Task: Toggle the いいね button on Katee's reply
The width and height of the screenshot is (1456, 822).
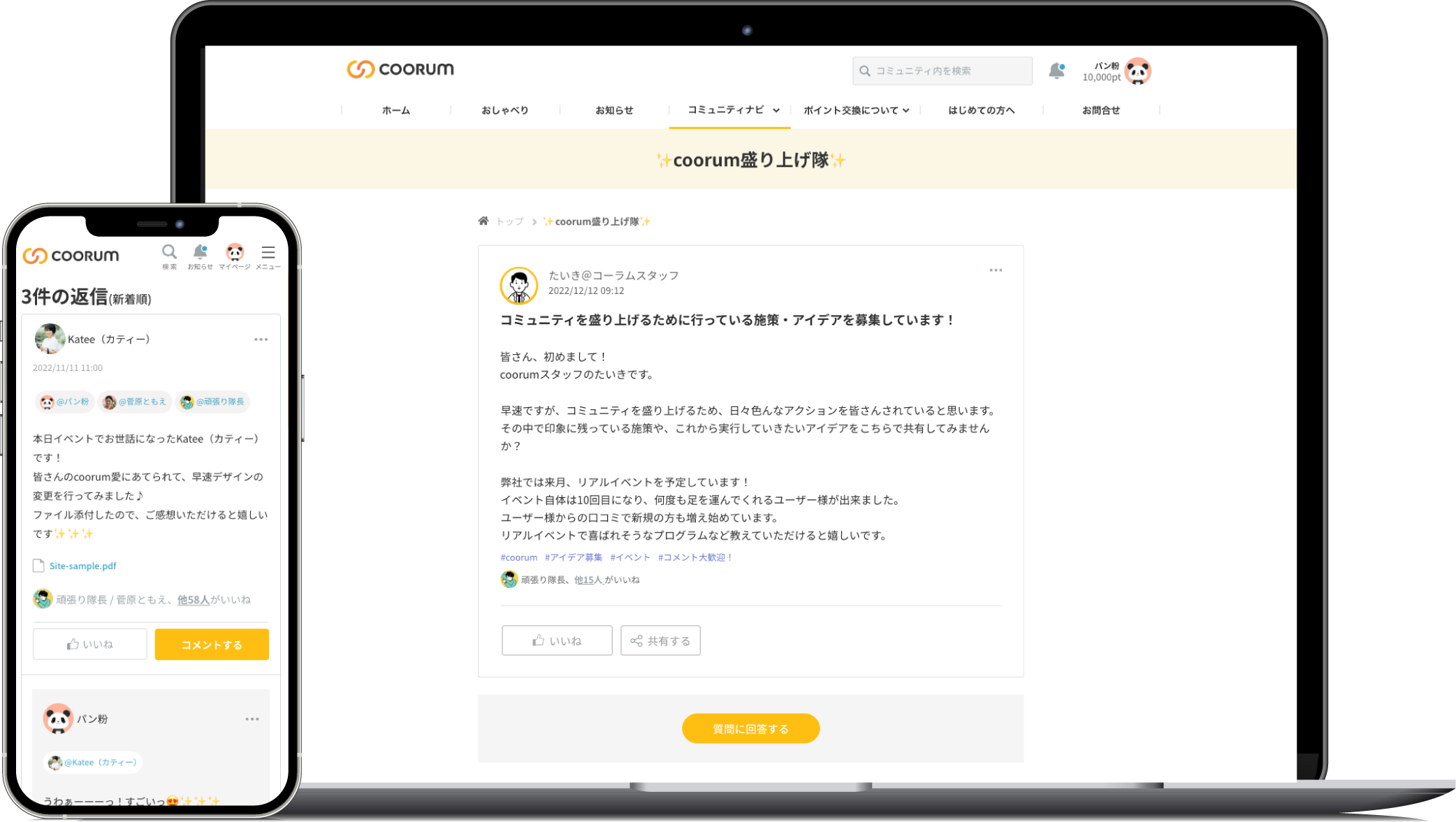Action: point(90,644)
